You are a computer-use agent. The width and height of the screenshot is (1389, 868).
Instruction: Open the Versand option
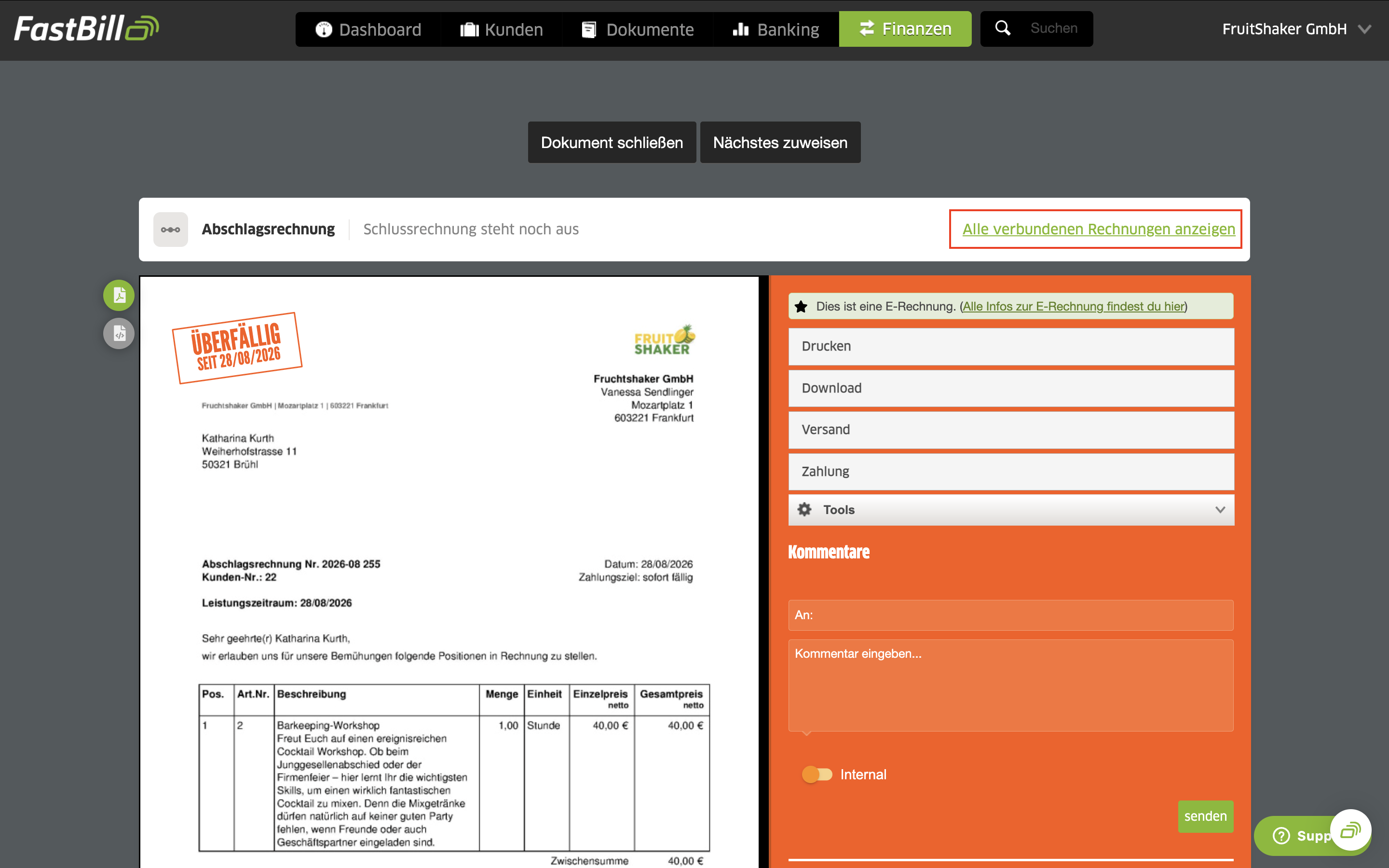pyautogui.click(x=1011, y=429)
